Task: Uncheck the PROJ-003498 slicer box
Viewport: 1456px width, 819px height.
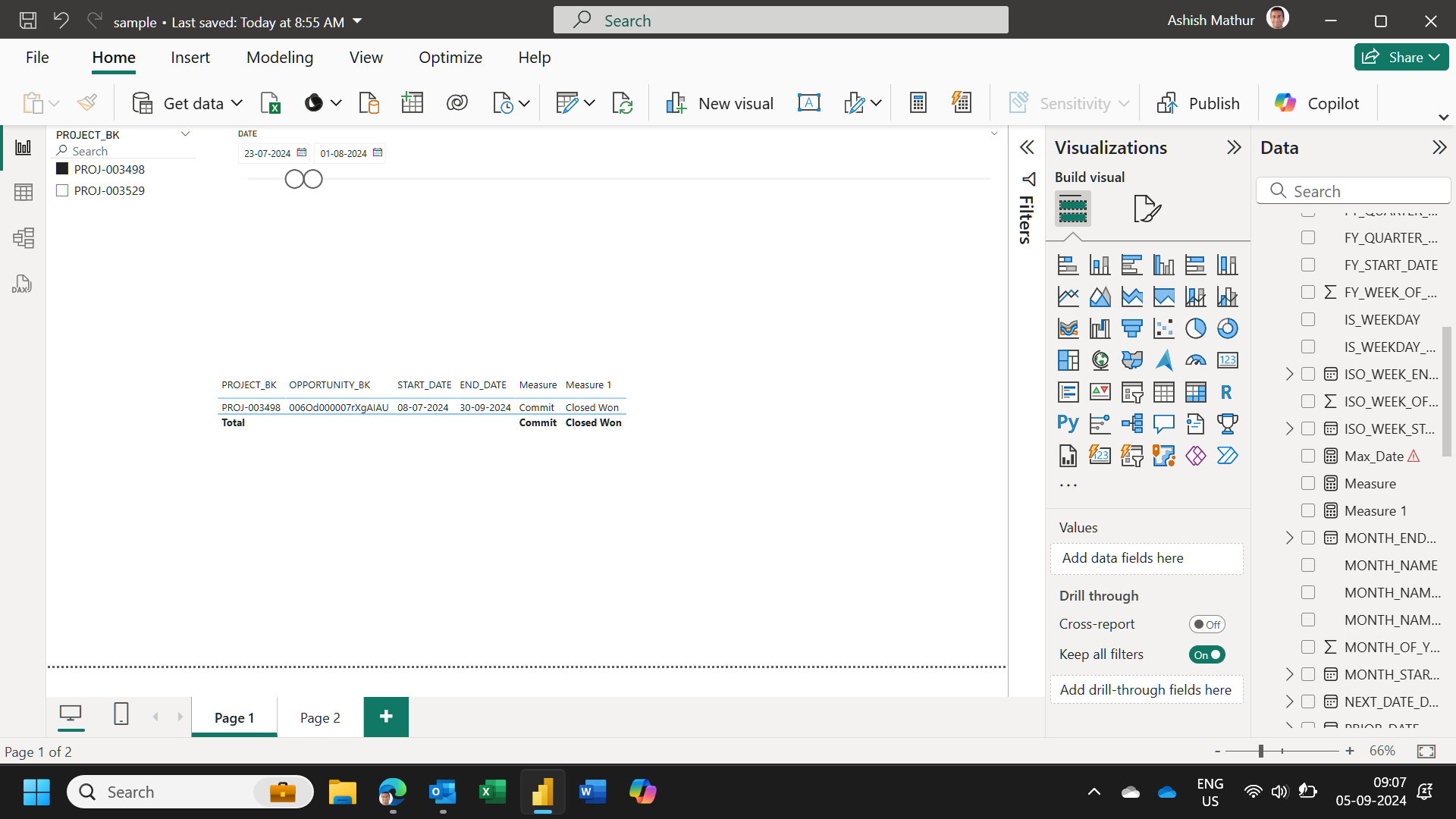Action: (x=62, y=169)
